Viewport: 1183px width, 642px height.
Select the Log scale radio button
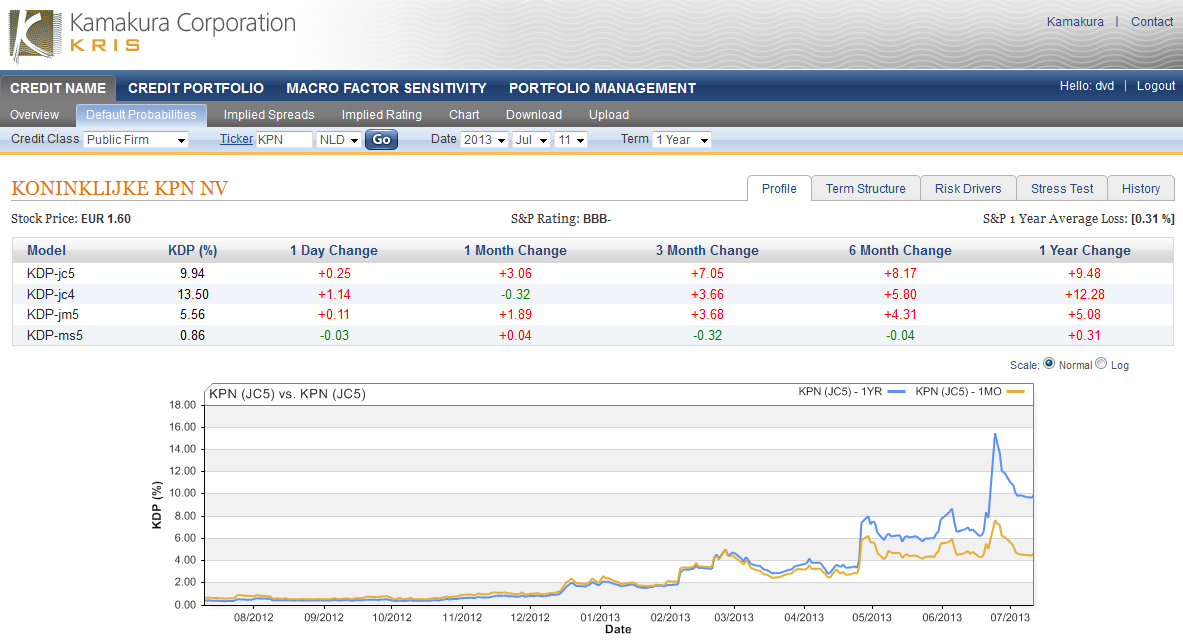[1102, 364]
